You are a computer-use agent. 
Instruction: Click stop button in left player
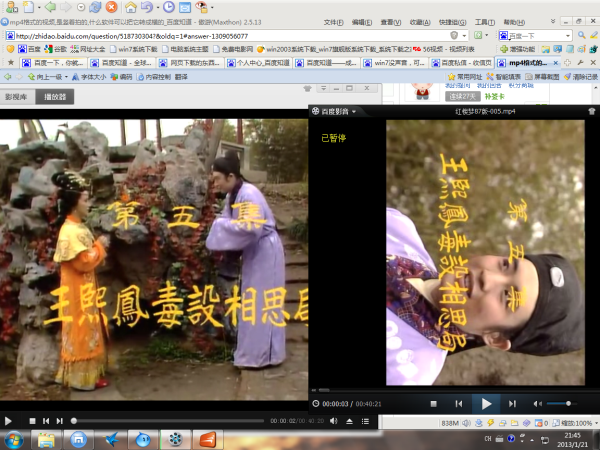pos(32,421)
